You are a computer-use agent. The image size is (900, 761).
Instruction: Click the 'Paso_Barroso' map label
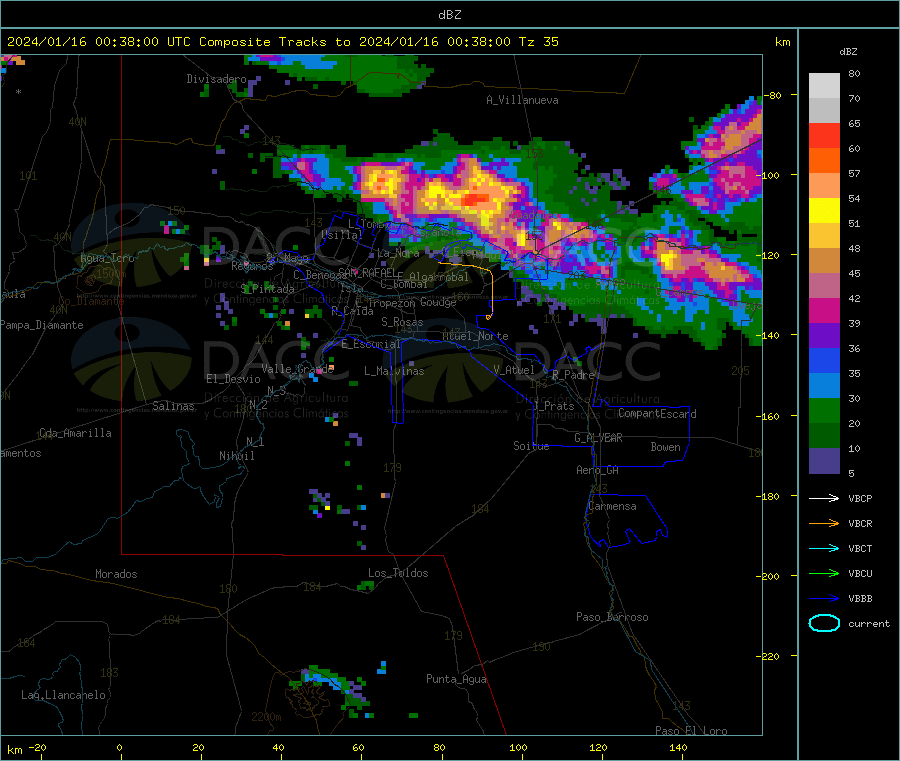pyautogui.click(x=612, y=617)
